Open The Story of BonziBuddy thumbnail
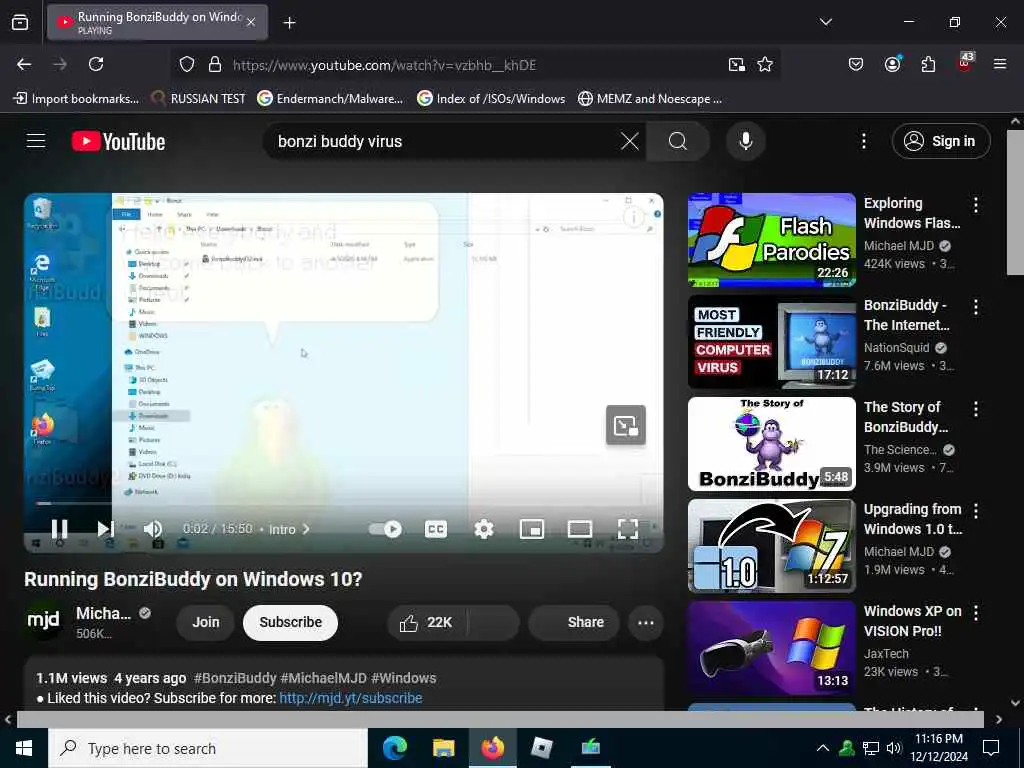Viewport: 1024px width, 768px height. pos(771,444)
